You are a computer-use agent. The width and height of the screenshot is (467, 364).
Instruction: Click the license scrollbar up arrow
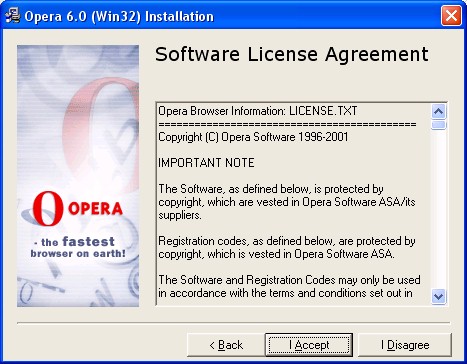click(438, 111)
